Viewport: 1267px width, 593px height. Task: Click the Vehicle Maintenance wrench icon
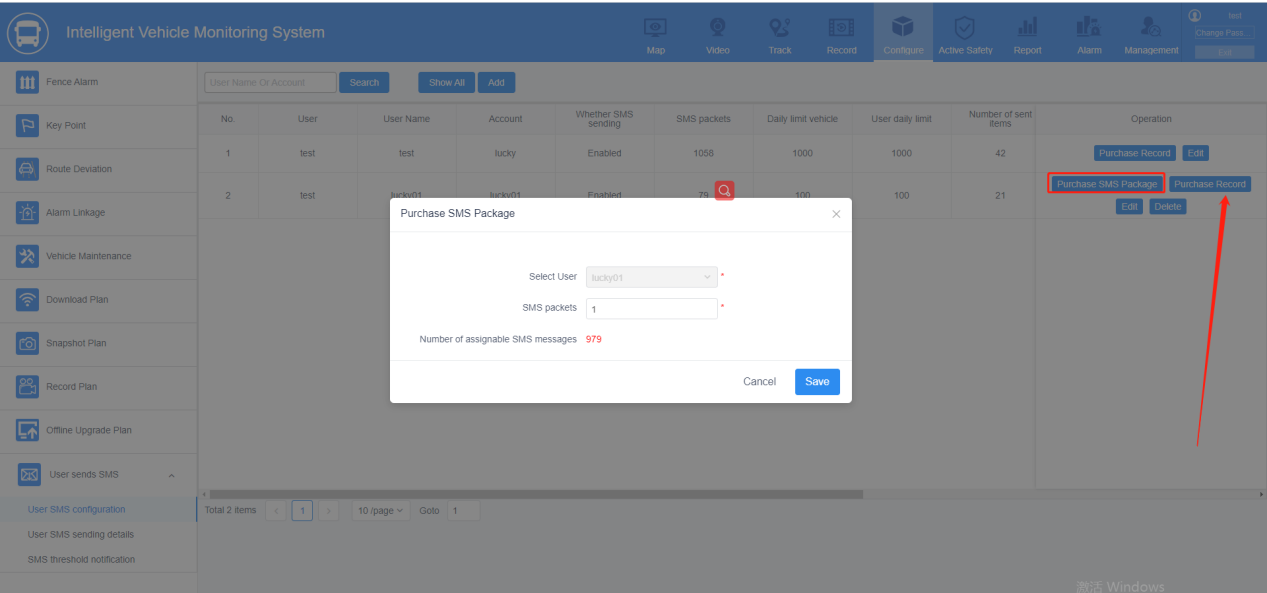point(27,256)
